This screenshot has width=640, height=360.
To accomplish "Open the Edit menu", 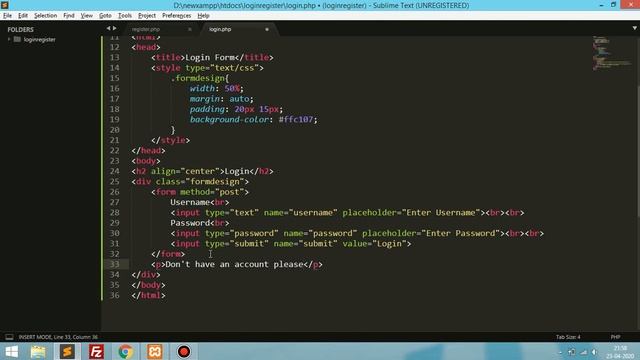I will pyautogui.click(x=23, y=16).
